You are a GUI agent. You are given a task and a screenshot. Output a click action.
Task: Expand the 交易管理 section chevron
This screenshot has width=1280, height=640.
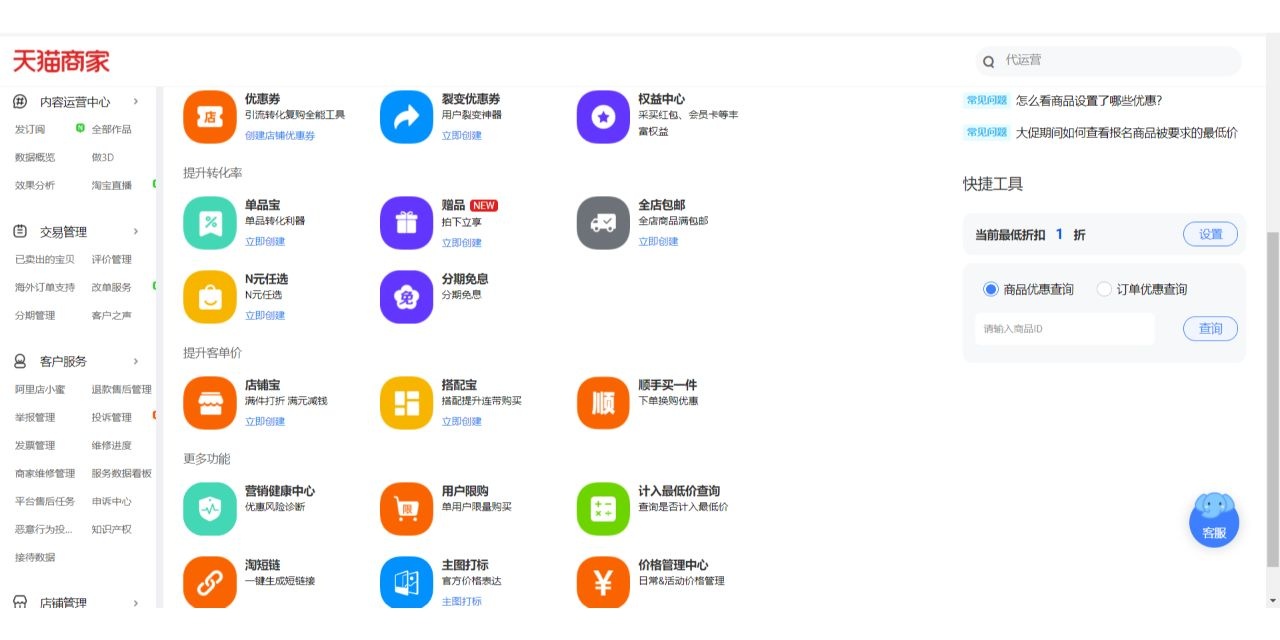point(136,231)
